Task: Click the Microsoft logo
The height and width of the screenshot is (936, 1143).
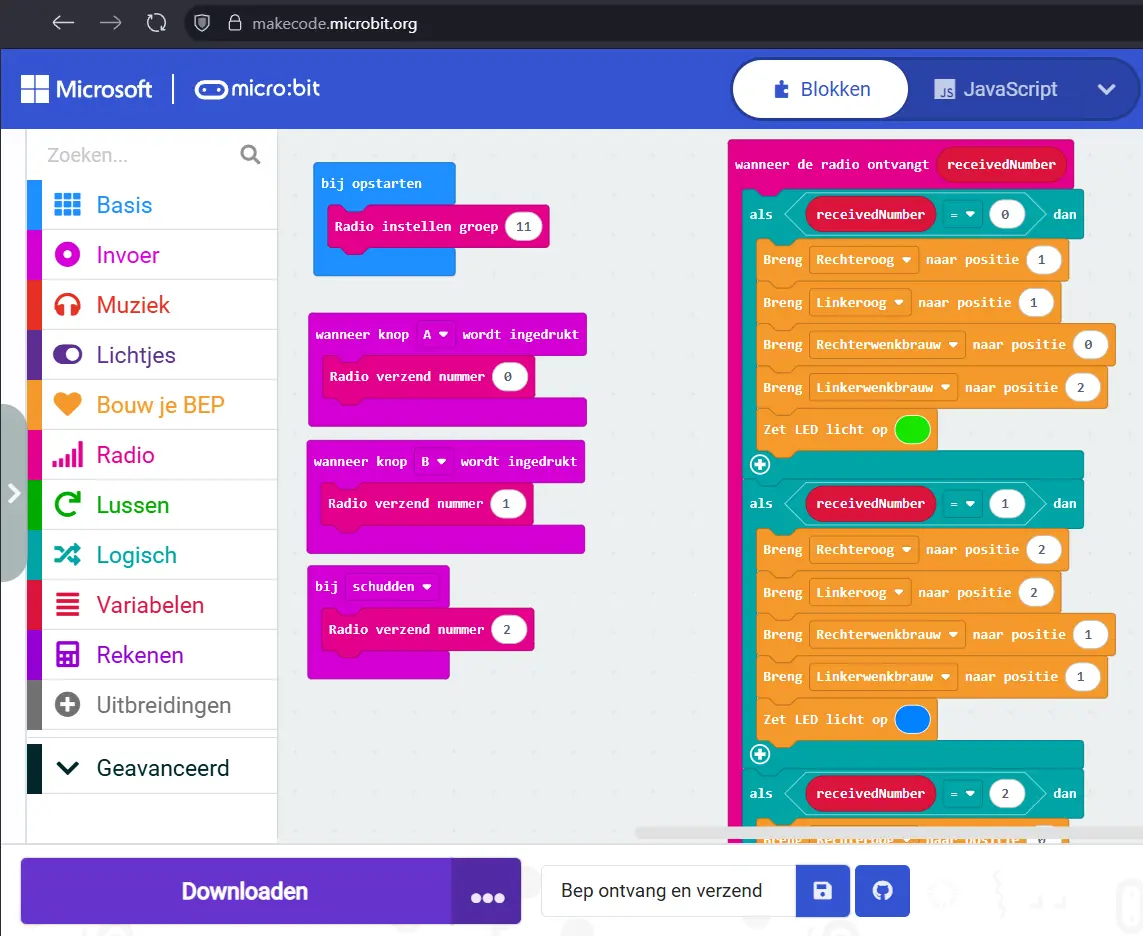Action: [87, 89]
